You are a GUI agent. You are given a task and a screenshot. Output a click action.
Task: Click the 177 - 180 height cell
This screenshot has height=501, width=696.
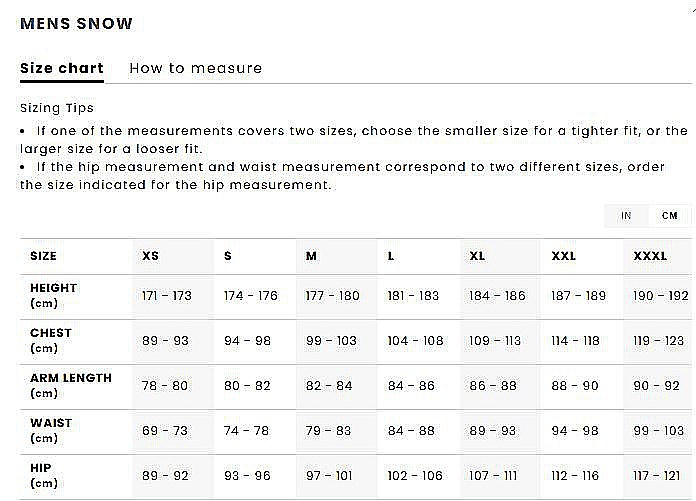333,296
